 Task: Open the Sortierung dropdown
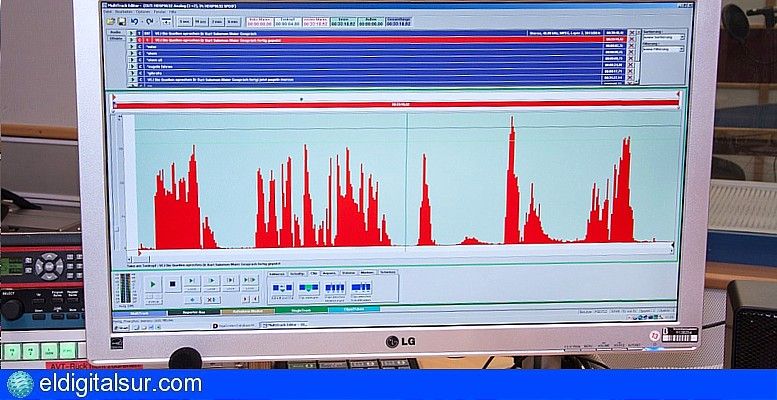(x=664, y=37)
